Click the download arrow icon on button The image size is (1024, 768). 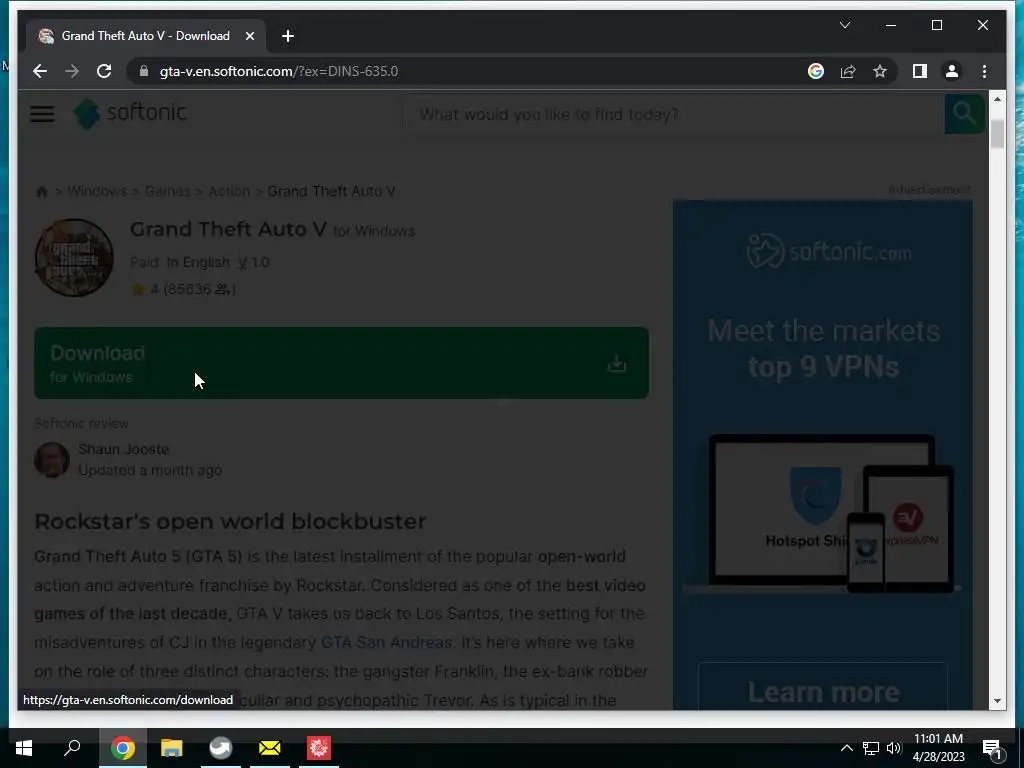point(616,363)
